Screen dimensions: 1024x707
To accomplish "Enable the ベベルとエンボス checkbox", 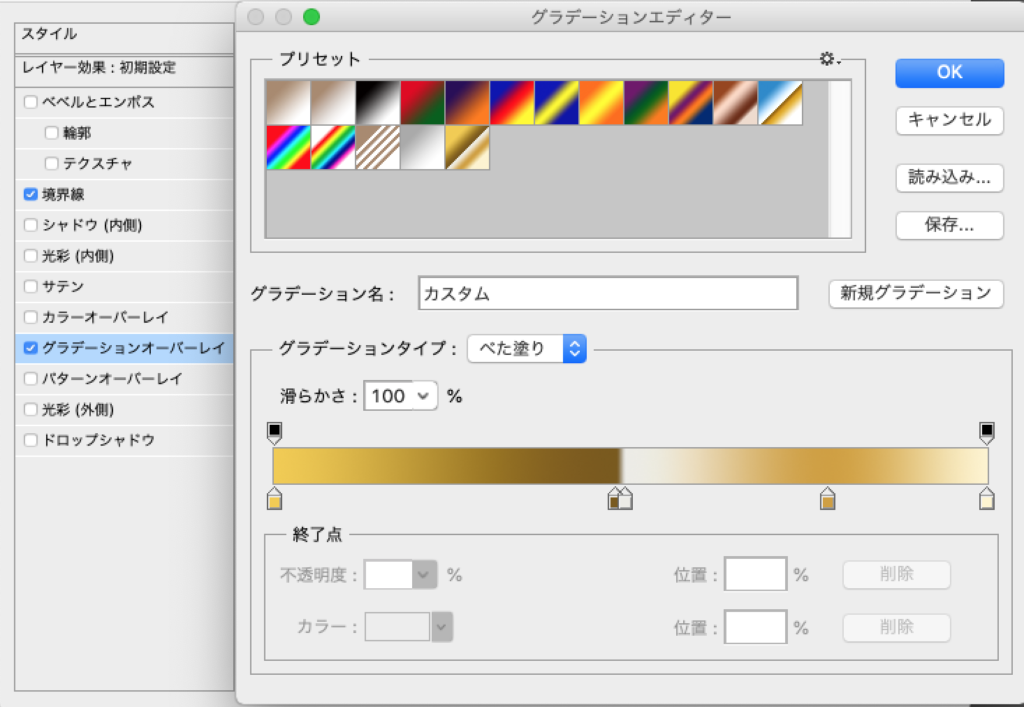I will click(31, 102).
